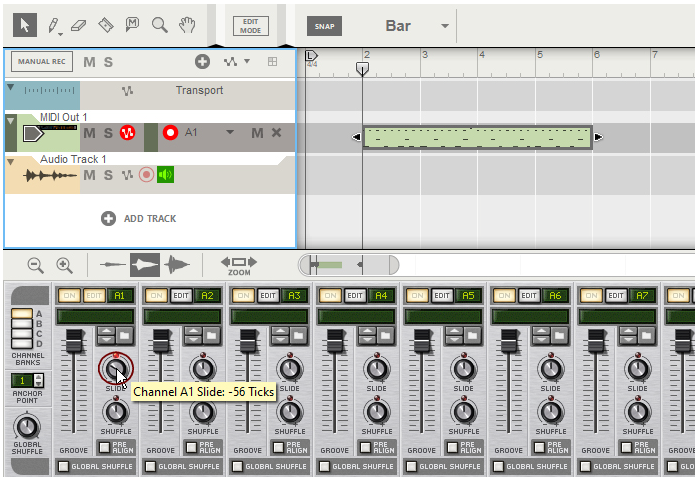Enable record on Audio Track 1
The height and width of the screenshot is (477, 695).
pos(147,175)
